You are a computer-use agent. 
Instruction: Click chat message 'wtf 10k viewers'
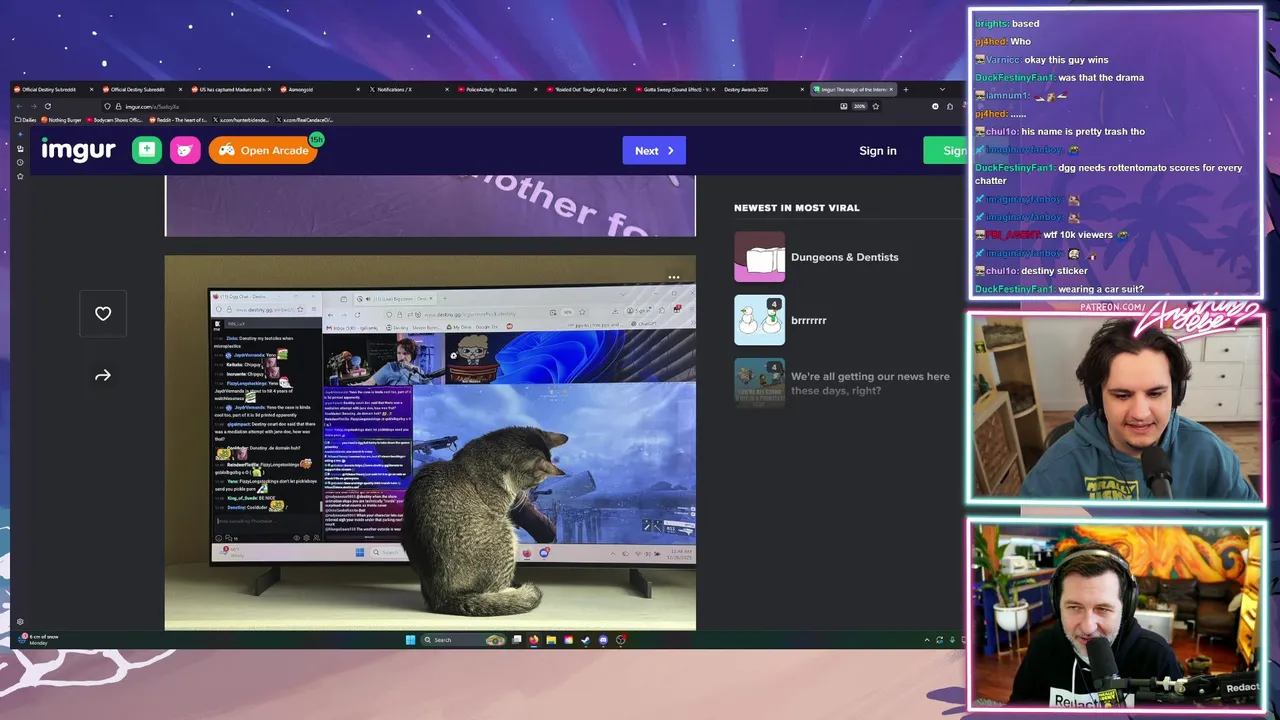point(1078,235)
